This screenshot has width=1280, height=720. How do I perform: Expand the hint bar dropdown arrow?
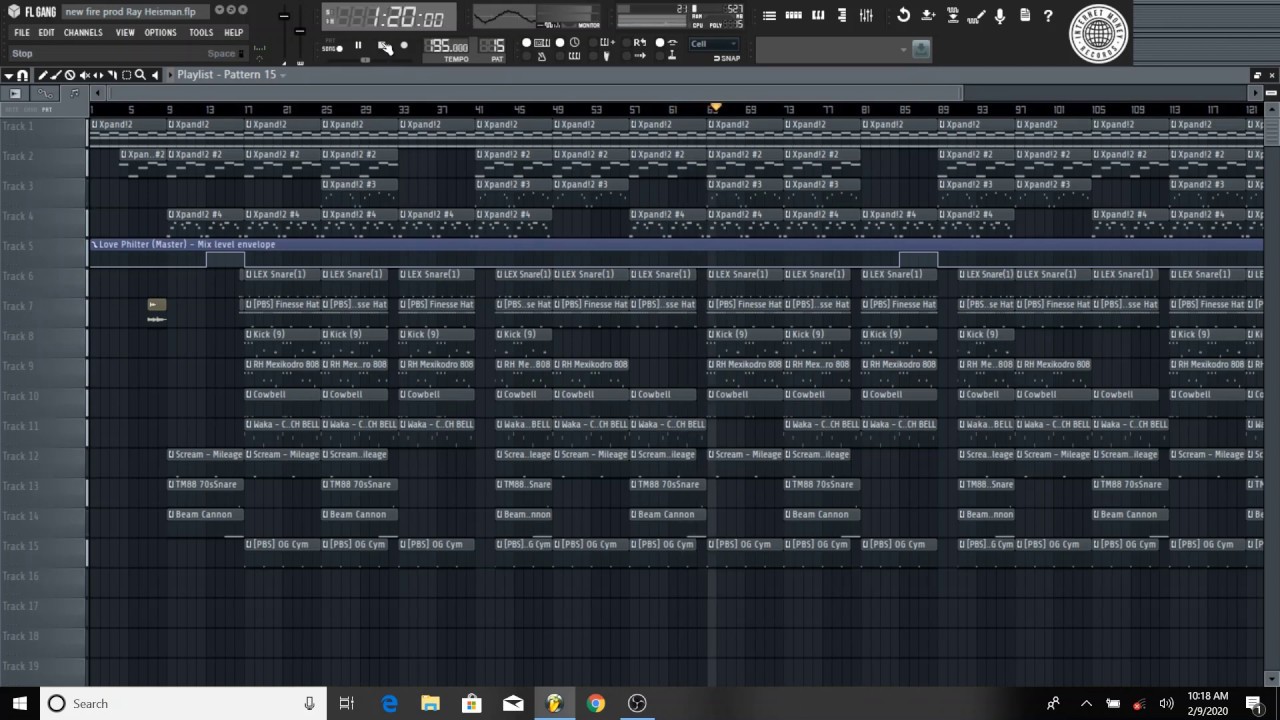coord(903,50)
